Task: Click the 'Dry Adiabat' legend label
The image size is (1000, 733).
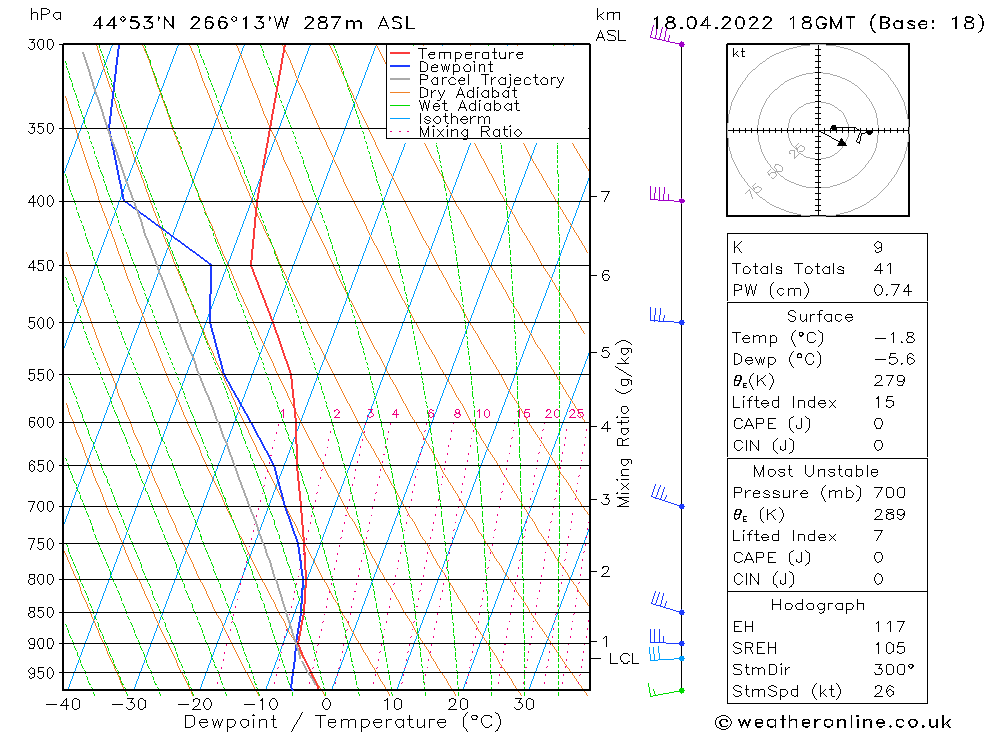Action: point(468,93)
